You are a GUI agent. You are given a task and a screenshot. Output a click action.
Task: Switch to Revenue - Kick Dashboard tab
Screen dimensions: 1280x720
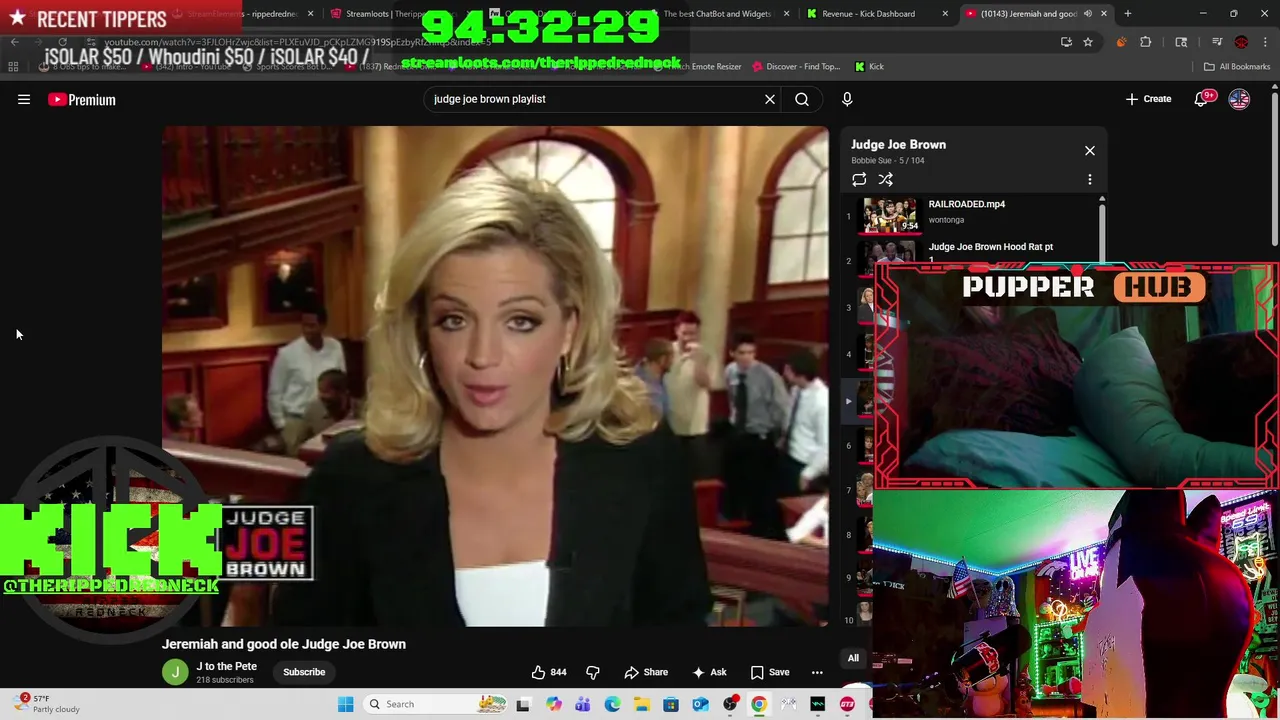(868, 14)
